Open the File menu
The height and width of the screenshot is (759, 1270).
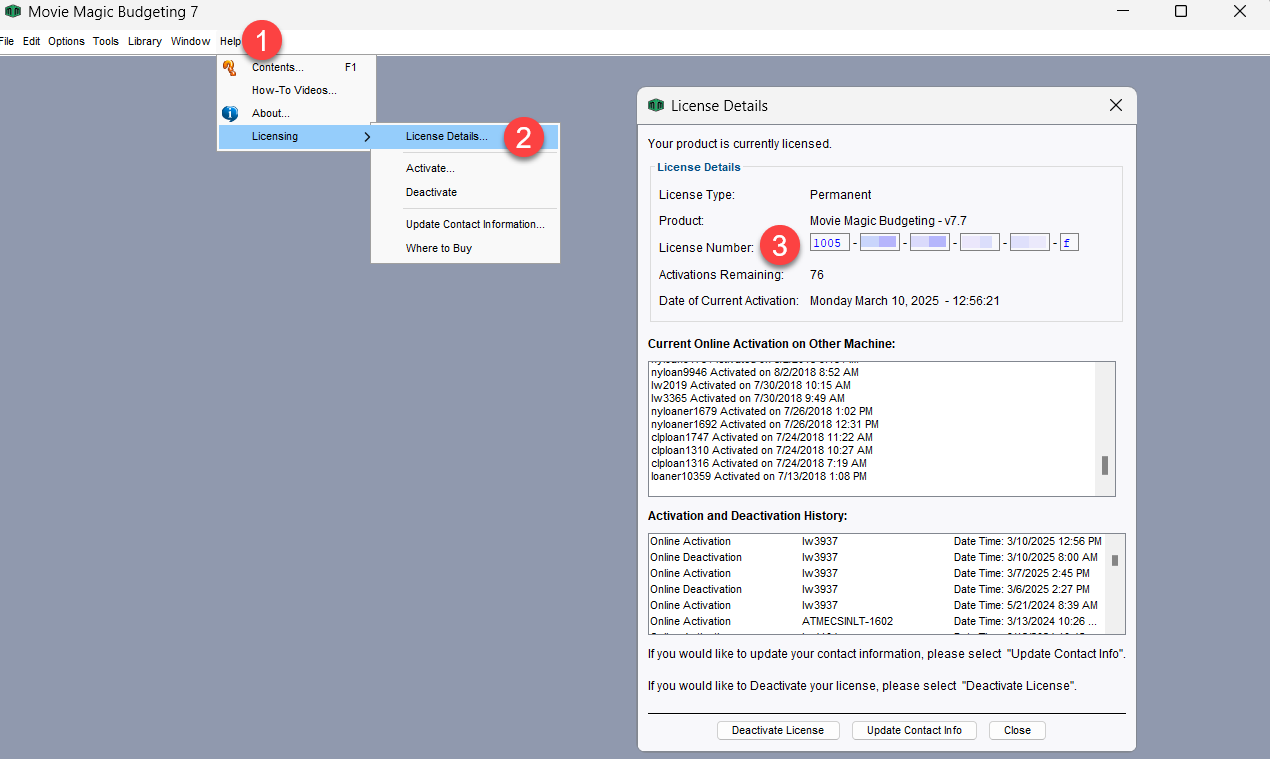pos(7,41)
